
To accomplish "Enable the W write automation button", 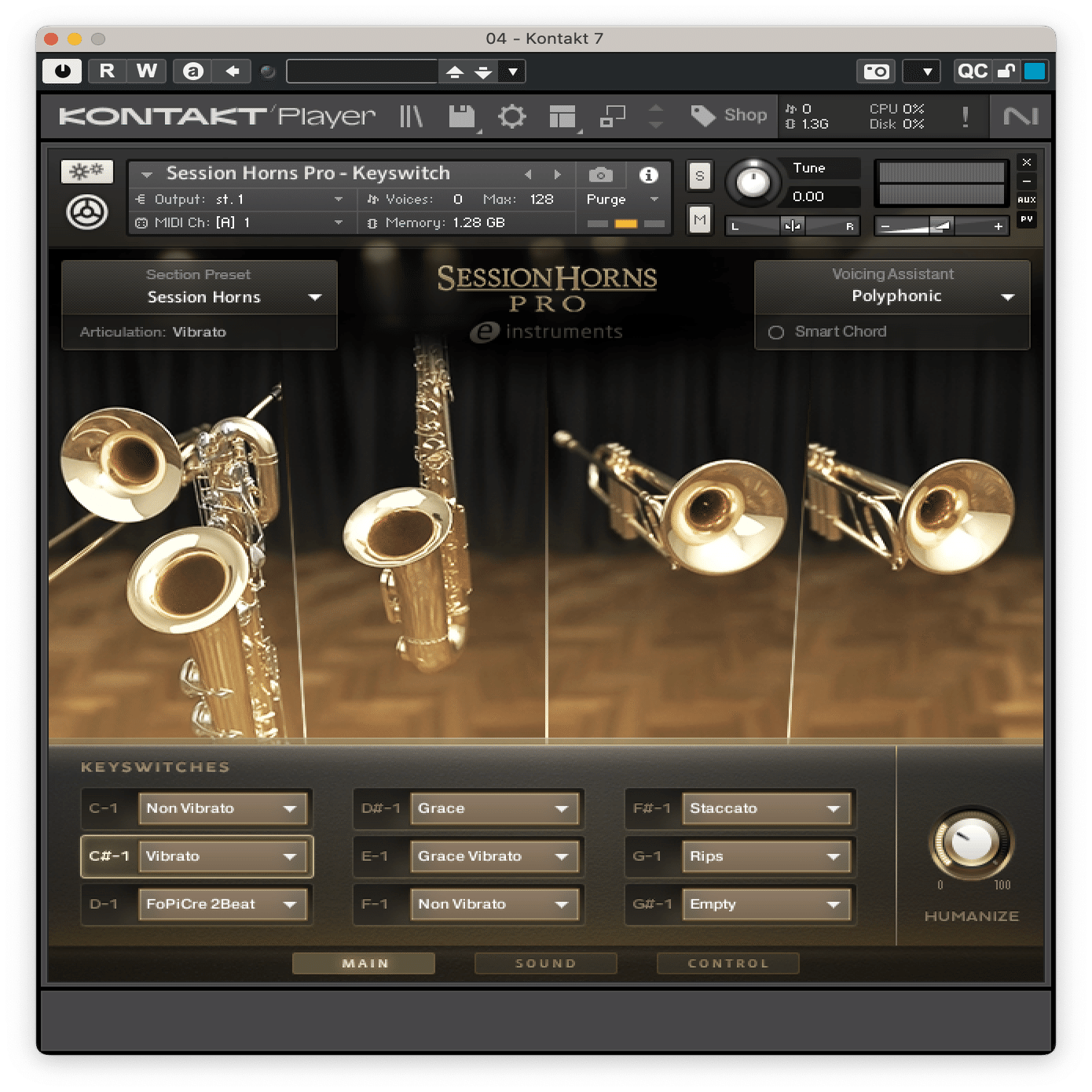I will tap(146, 71).
